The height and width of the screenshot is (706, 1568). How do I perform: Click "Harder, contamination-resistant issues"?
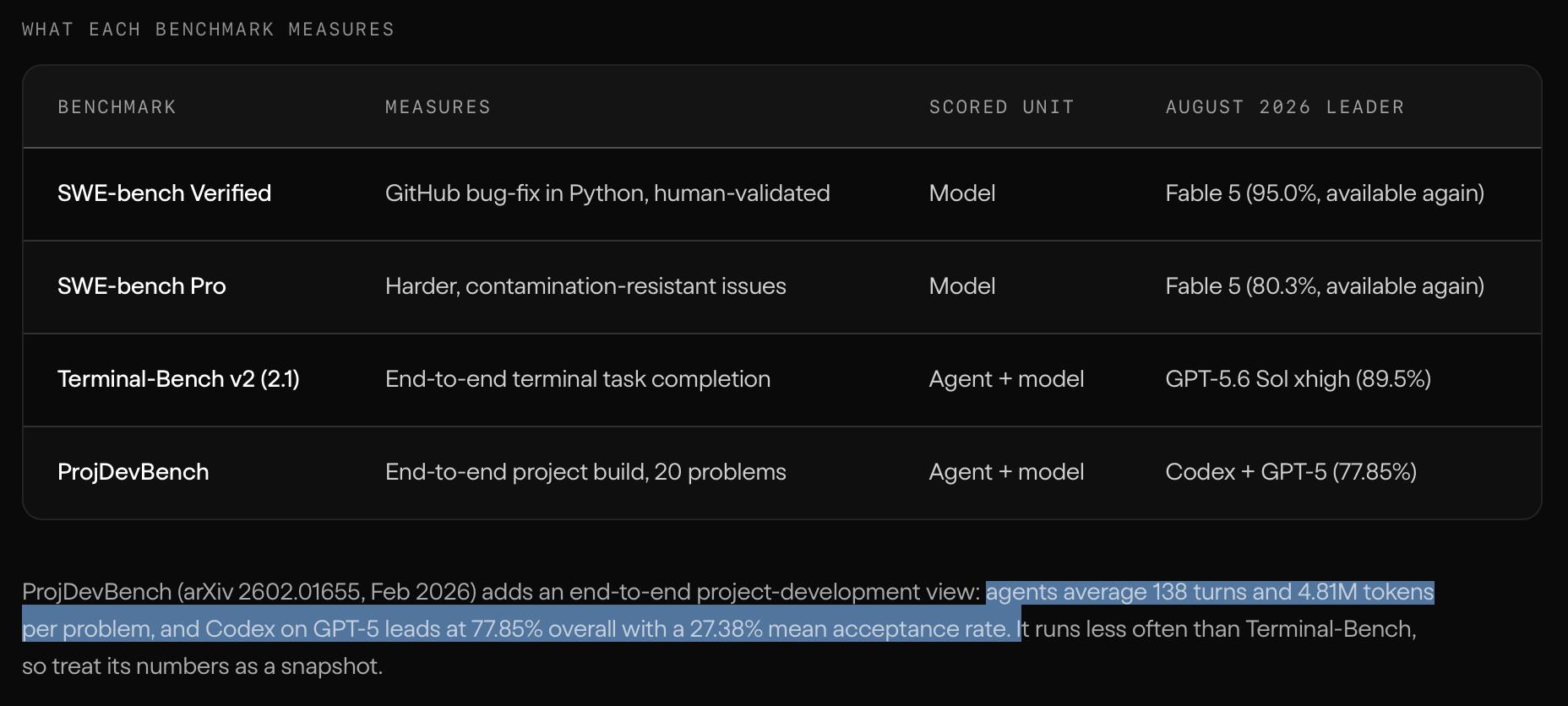[x=585, y=286]
